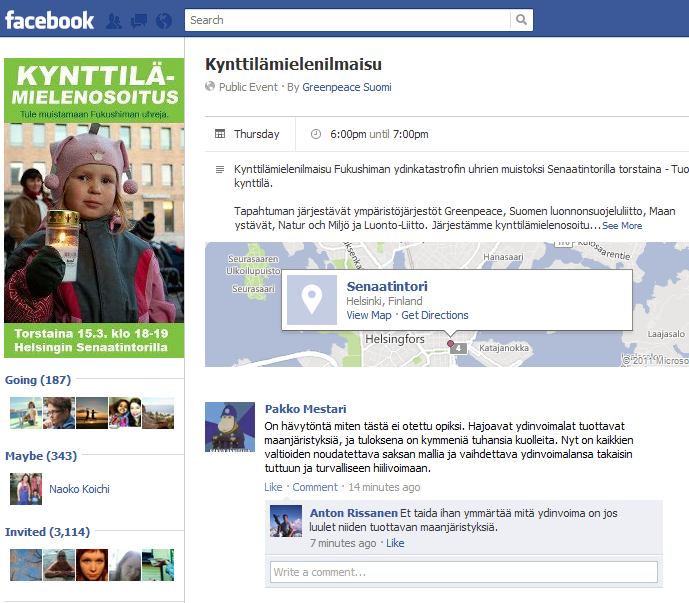689x603 pixels.
Task: Like Pakko Mestari's post
Action: (273, 487)
